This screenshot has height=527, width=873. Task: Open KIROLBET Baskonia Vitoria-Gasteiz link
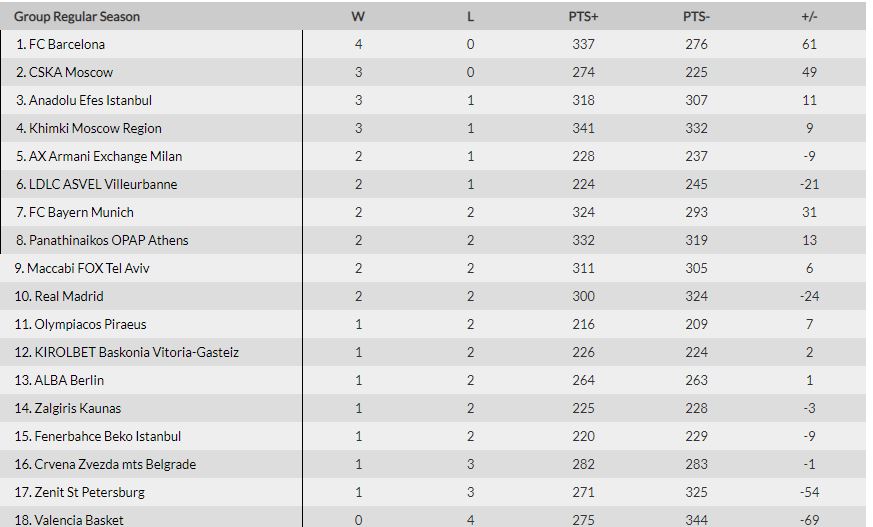[136, 352]
